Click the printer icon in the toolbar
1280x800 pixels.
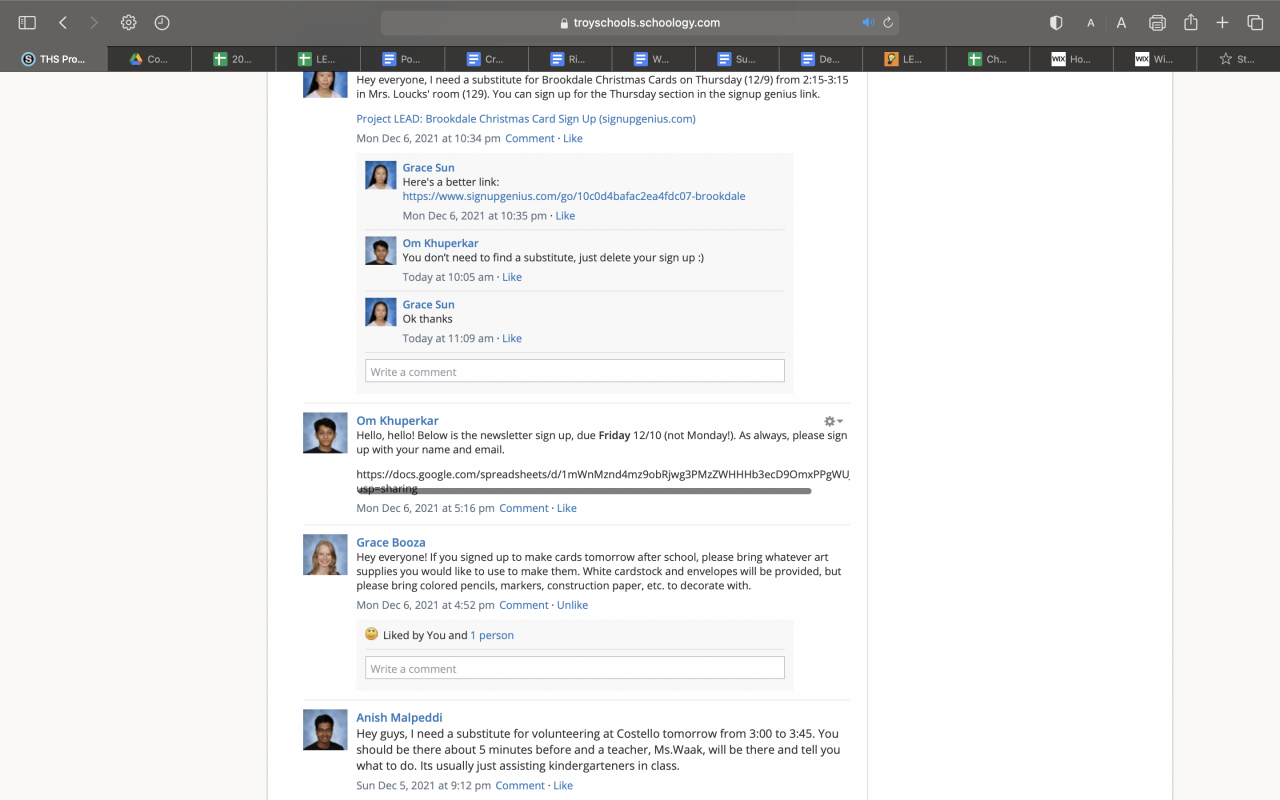point(1158,22)
